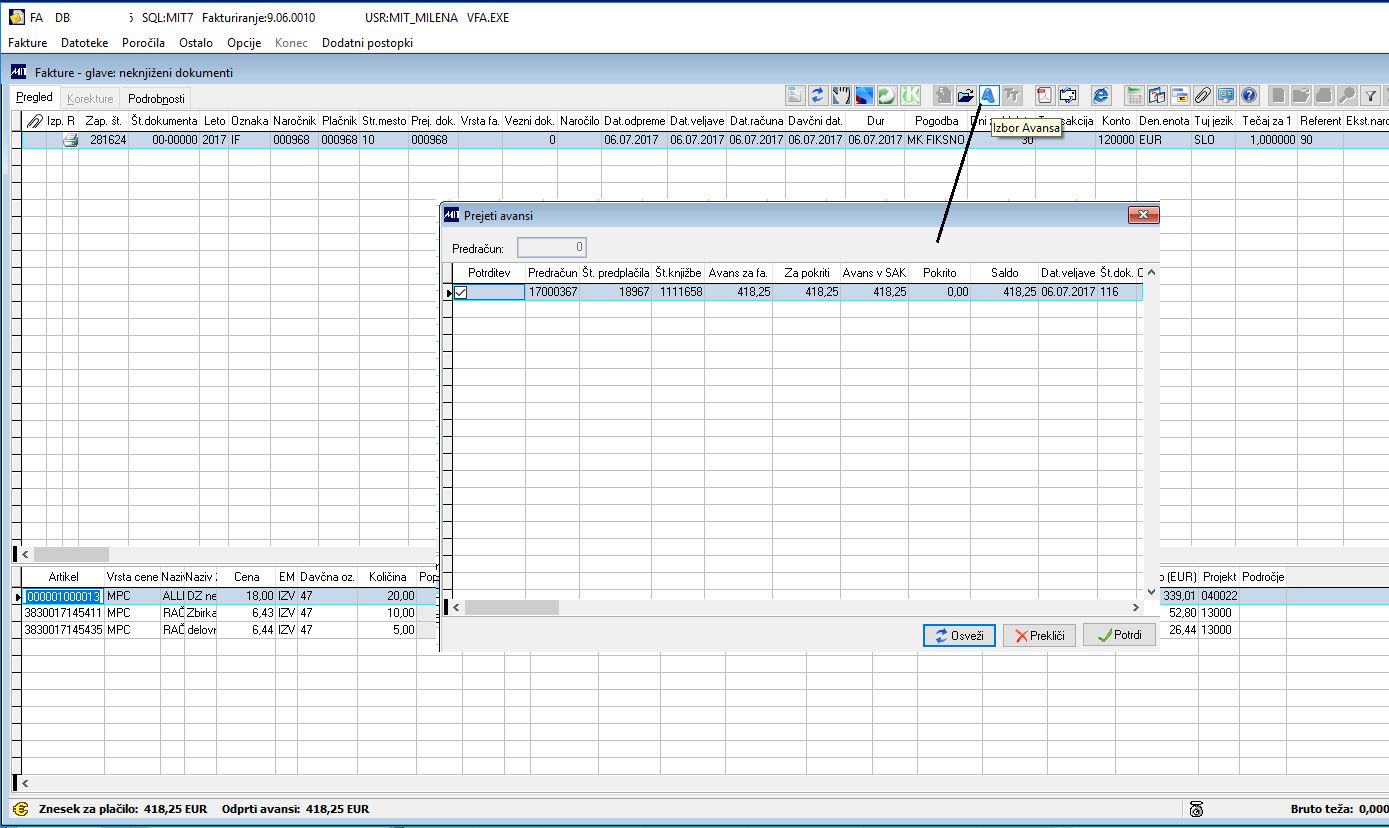Open the paperclip attachments icon

[x=1203, y=95]
